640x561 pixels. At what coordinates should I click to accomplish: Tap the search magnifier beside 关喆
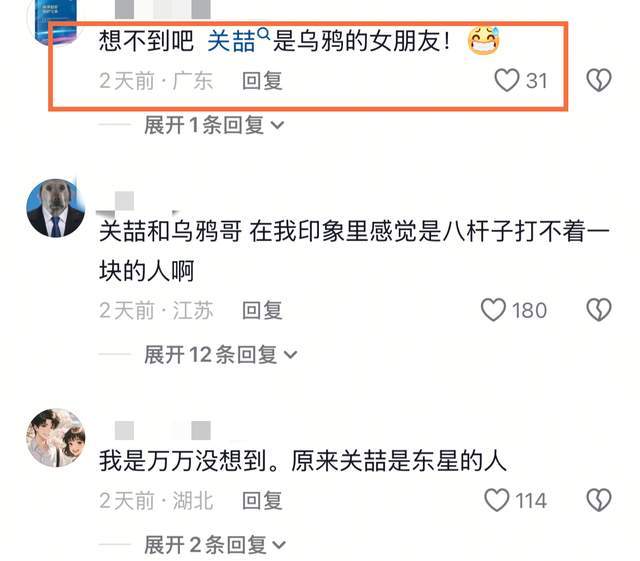[x=264, y=33]
